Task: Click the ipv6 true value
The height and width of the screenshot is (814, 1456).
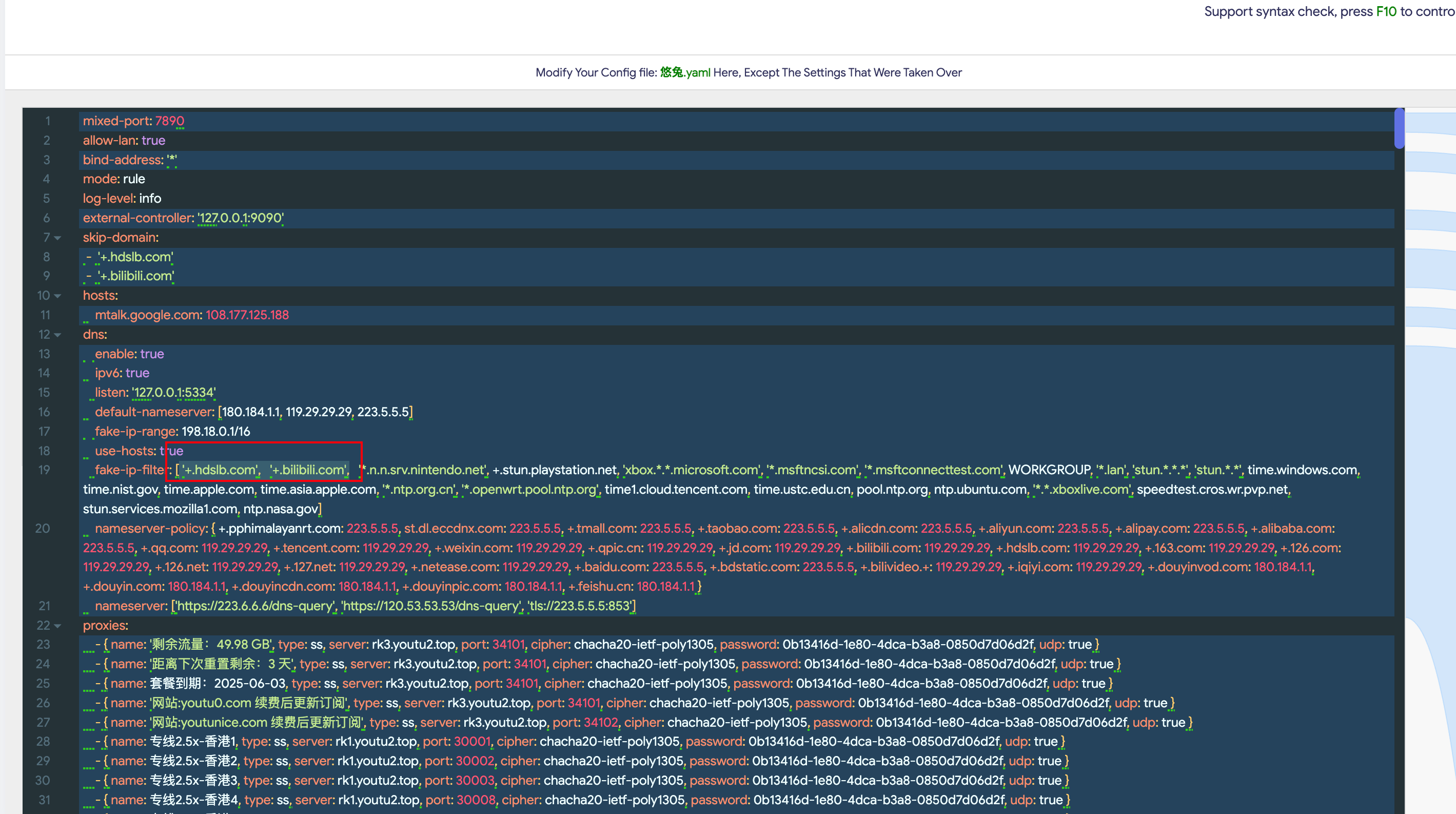Action: [x=137, y=373]
